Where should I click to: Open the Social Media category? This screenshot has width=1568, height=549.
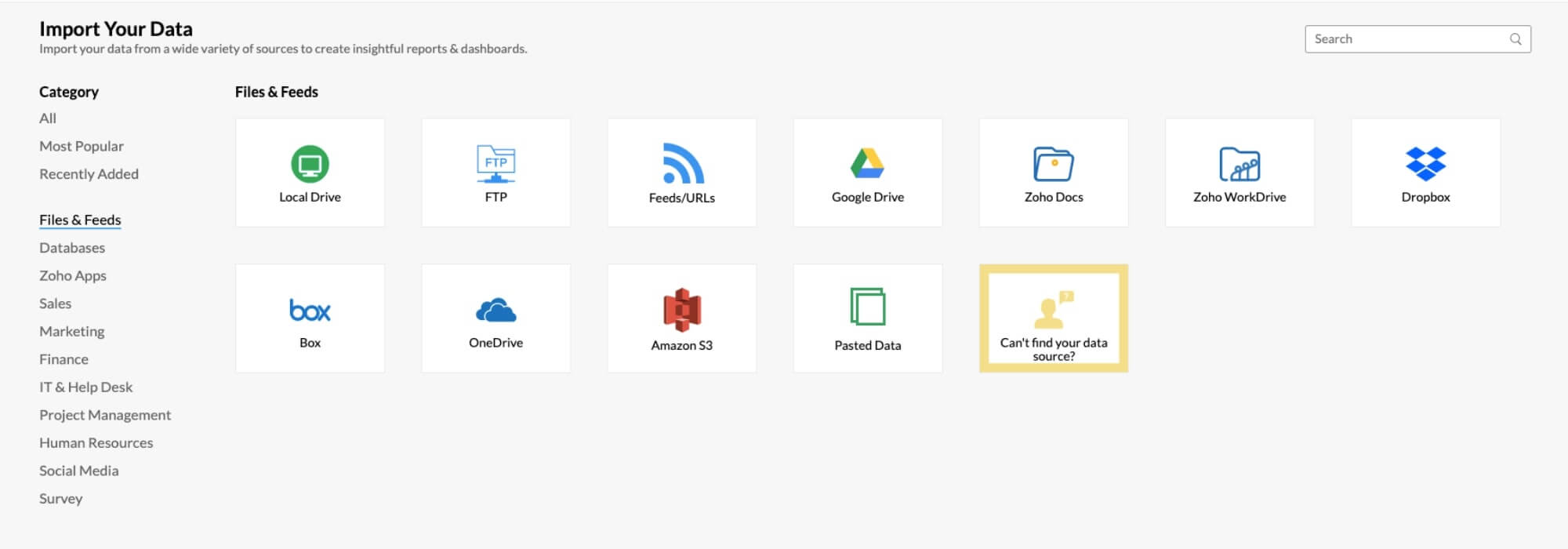(79, 471)
